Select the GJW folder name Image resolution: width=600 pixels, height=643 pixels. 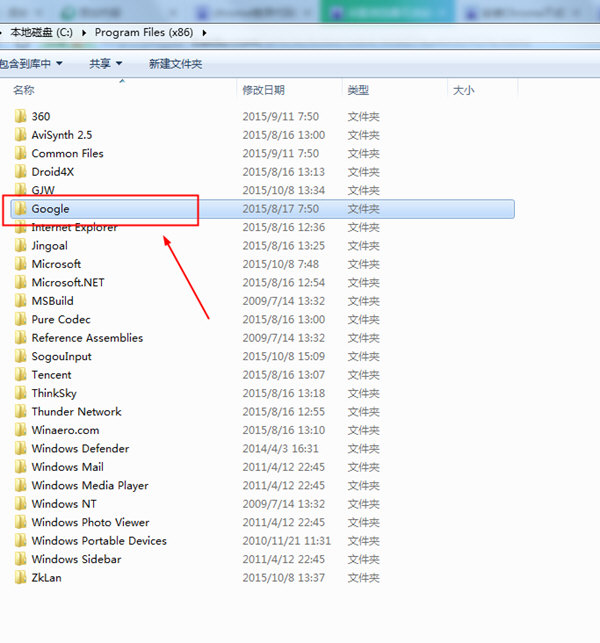tap(43, 190)
